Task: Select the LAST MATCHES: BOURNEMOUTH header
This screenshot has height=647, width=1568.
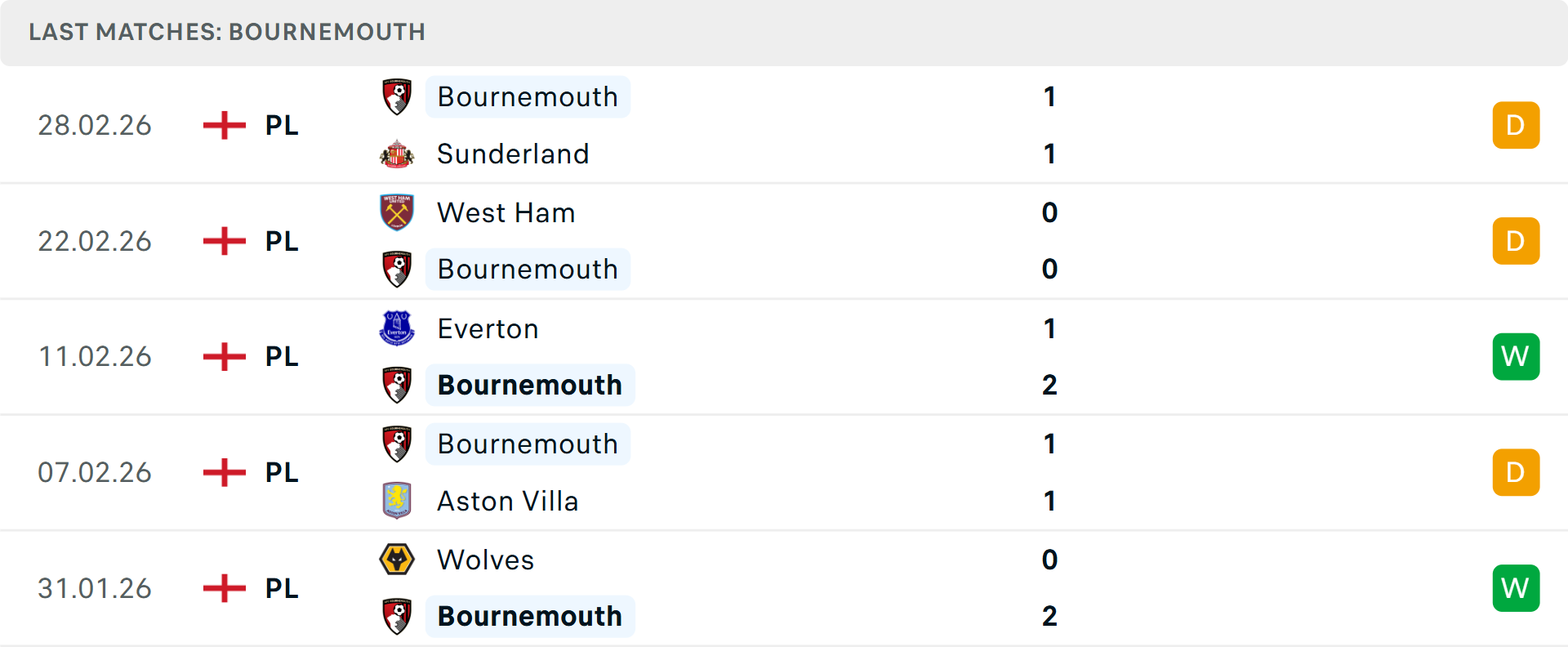Action: (226, 32)
